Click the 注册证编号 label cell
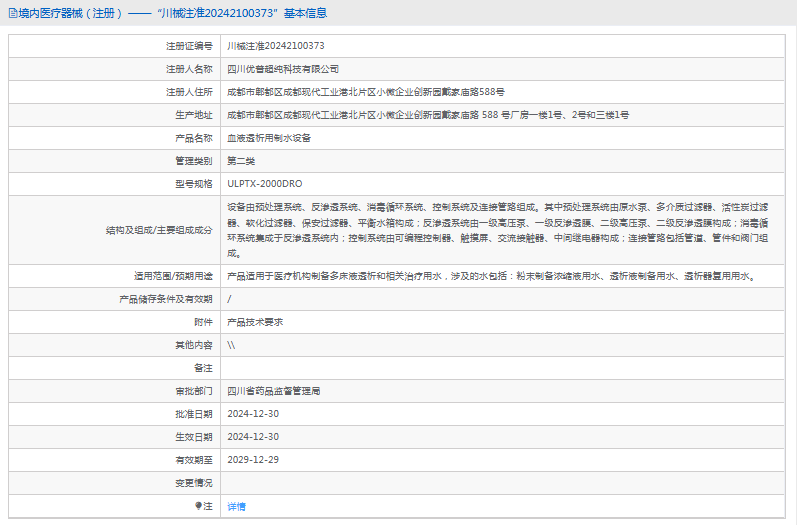798x525 pixels. click(115, 46)
